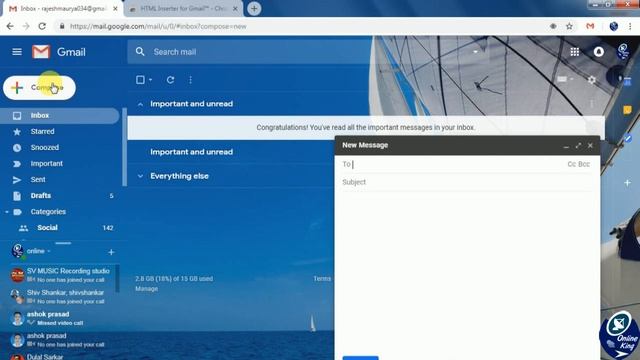Open the Keep side panel icon

pyautogui.click(x=627, y=110)
